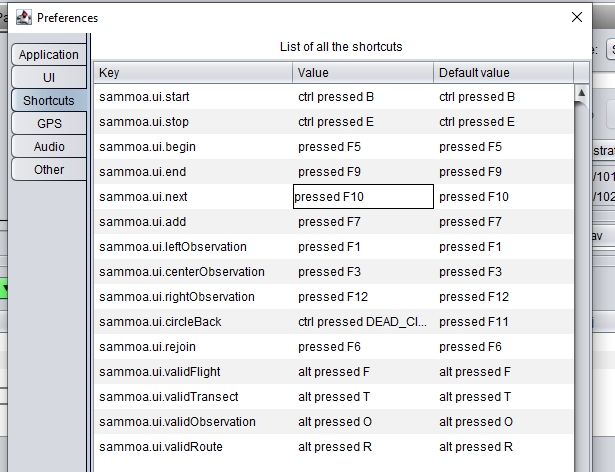Select the sammoa.ui.circleBack value cell
Screen dimensions: 615x472
pos(363,322)
